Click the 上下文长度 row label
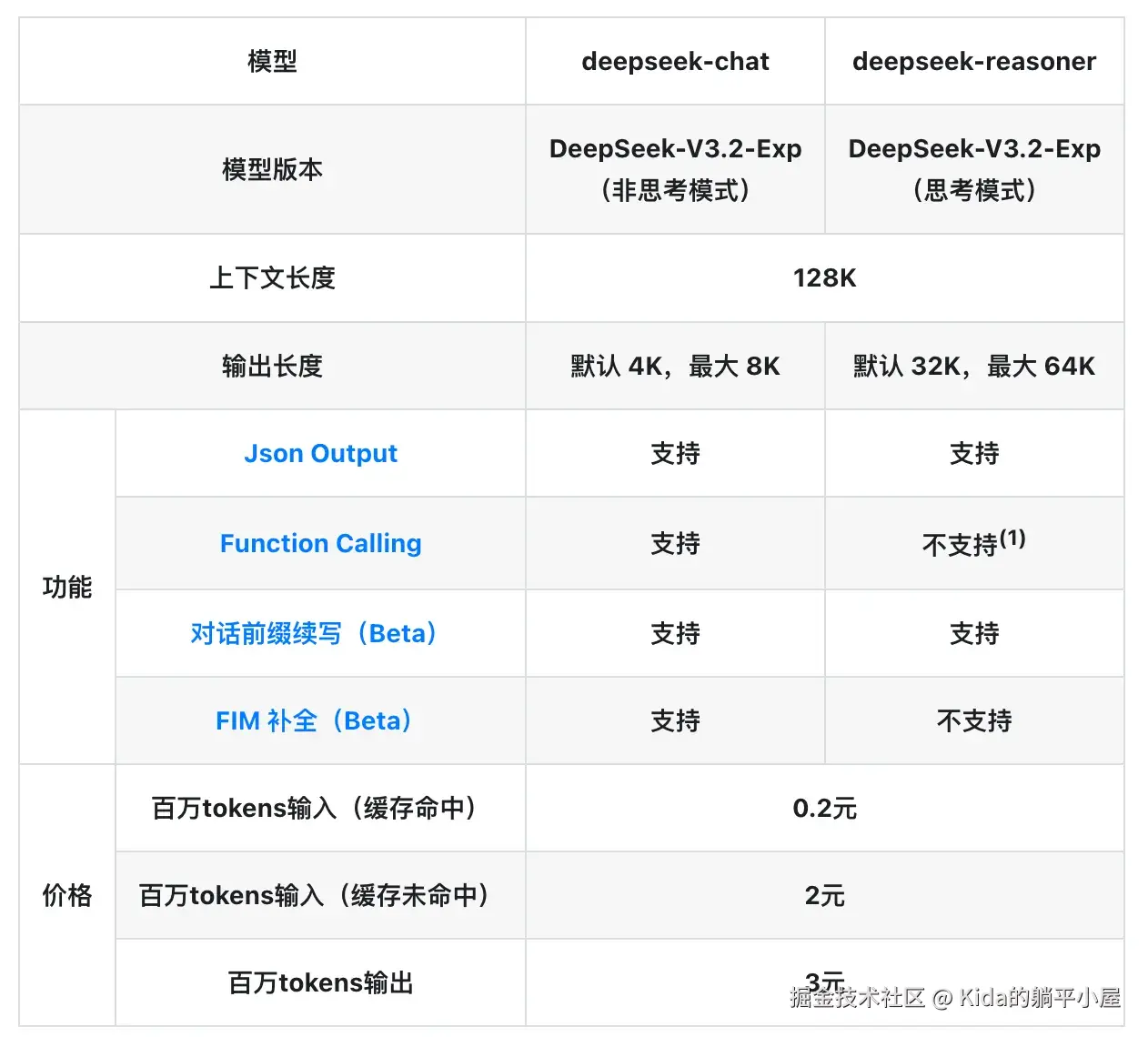This screenshot has height=1037, width=1148. coord(272,277)
